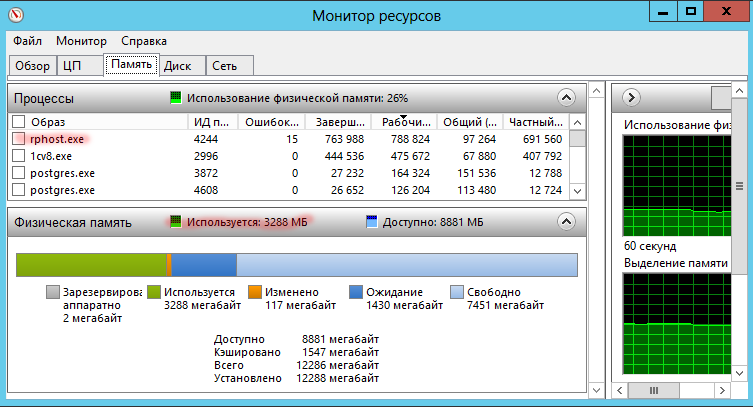The image size is (753, 407).
Task: Switch to the Обзор tab
Action: (x=32, y=66)
